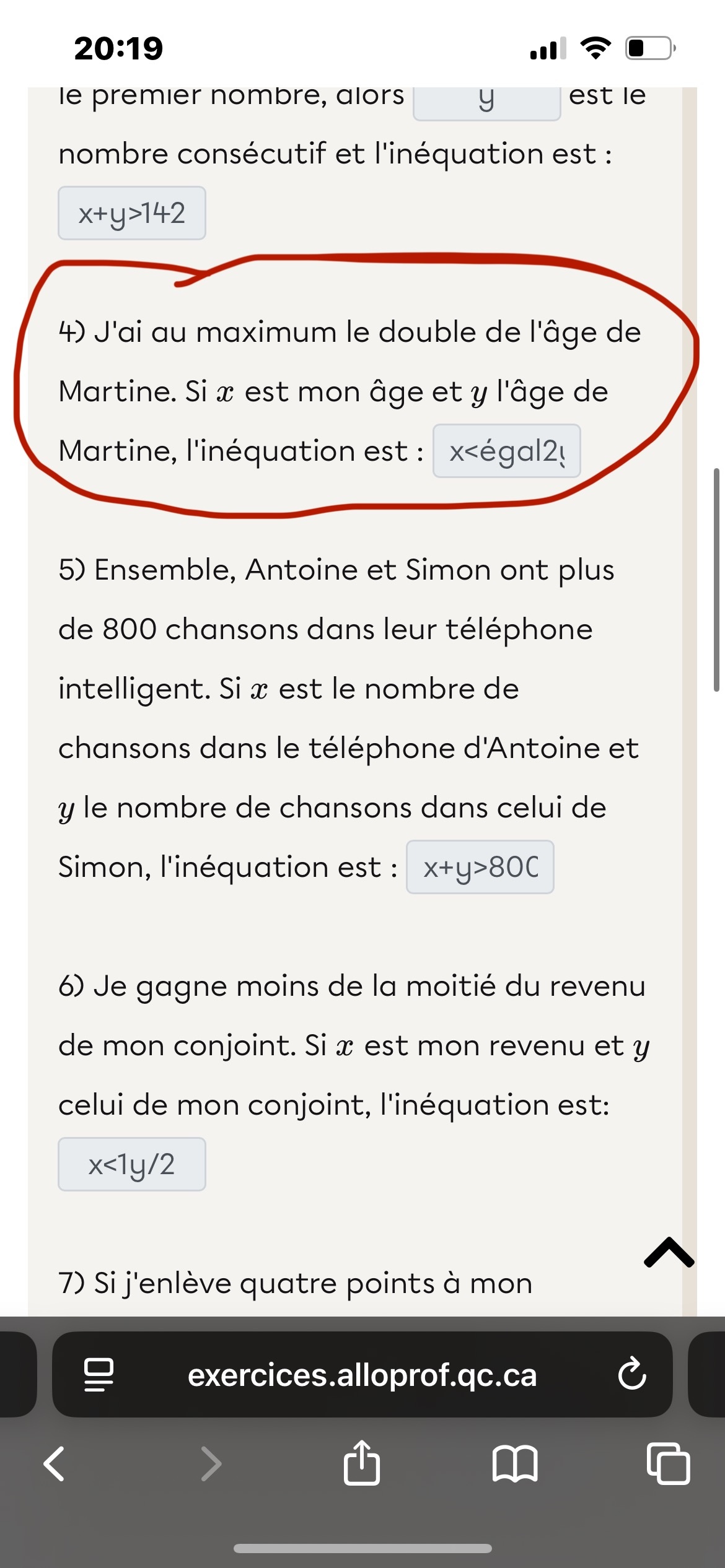Click the page scrollbar on the right edge
This screenshot has height=1568, width=725.
tap(716, 580)
